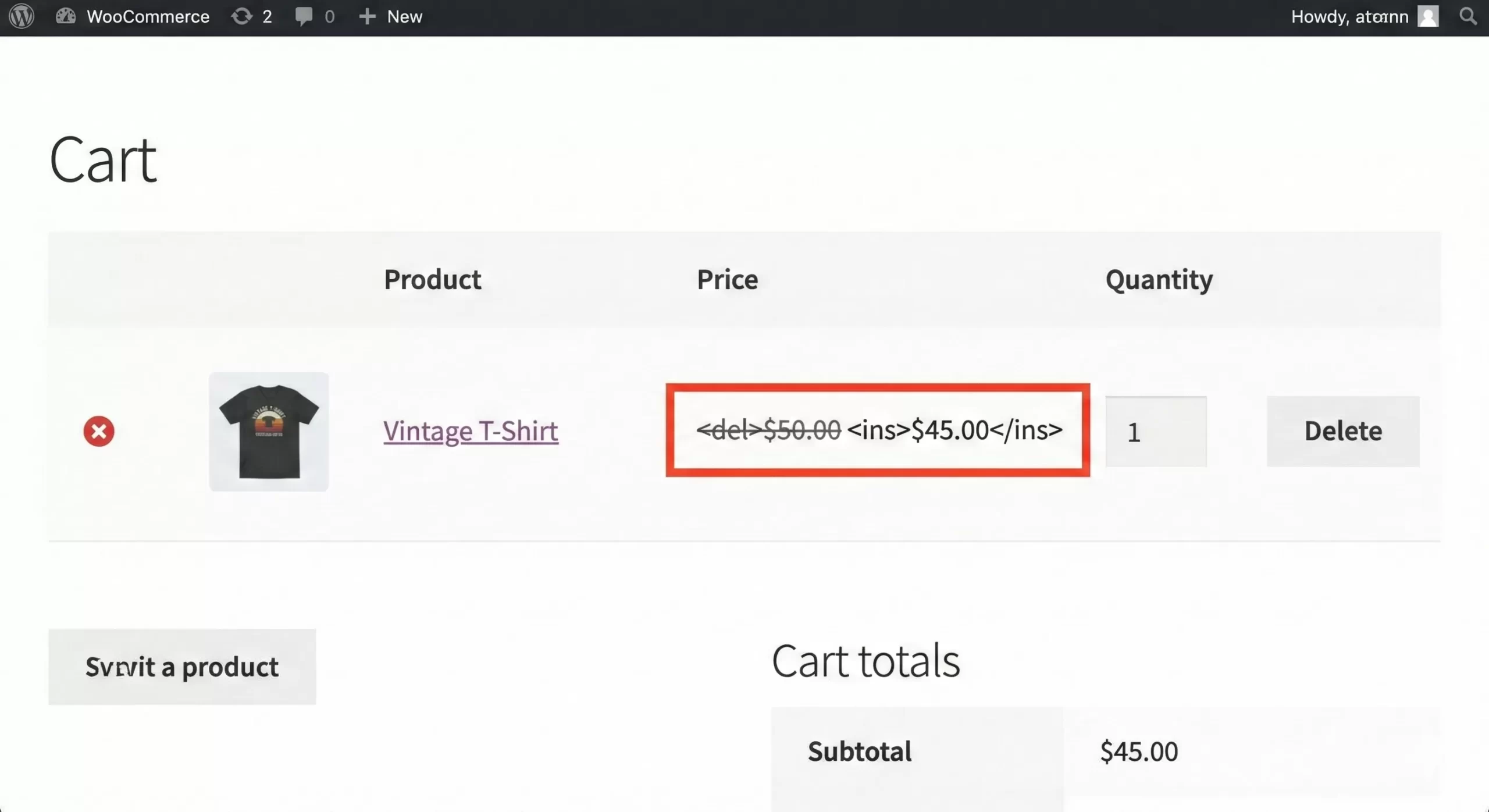Image resolution: width=1489 pixels, height=812 pixels.
Task: Click the updates refresh icon
Action: (241, 16)
